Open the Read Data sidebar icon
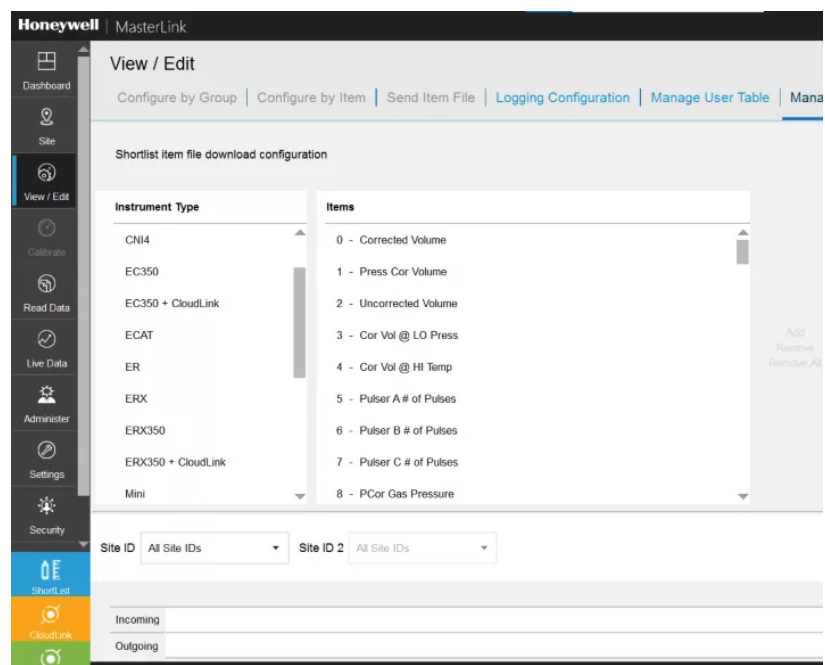Viewport: 825px width, 665px height. pos(46,292)
